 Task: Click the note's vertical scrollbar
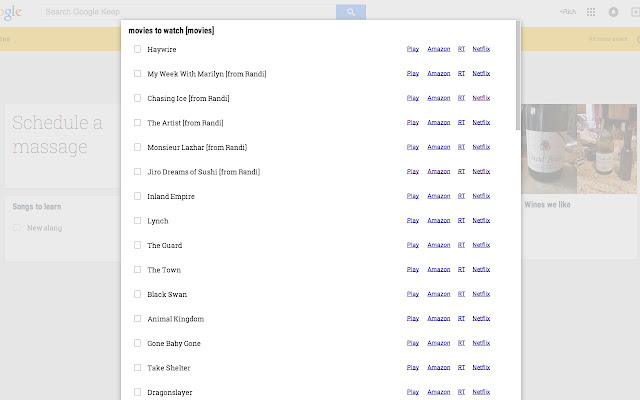pos(518,76)
